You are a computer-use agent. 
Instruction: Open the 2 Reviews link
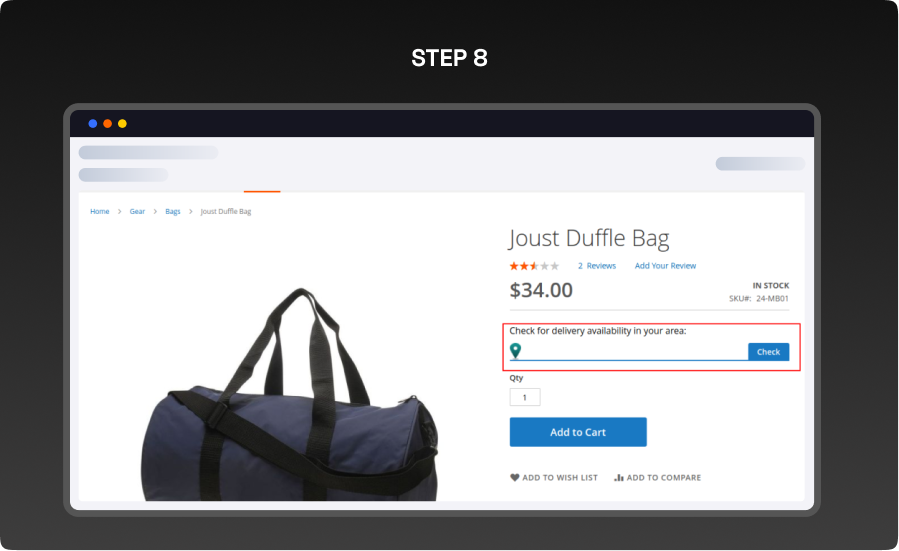point(597,266)
